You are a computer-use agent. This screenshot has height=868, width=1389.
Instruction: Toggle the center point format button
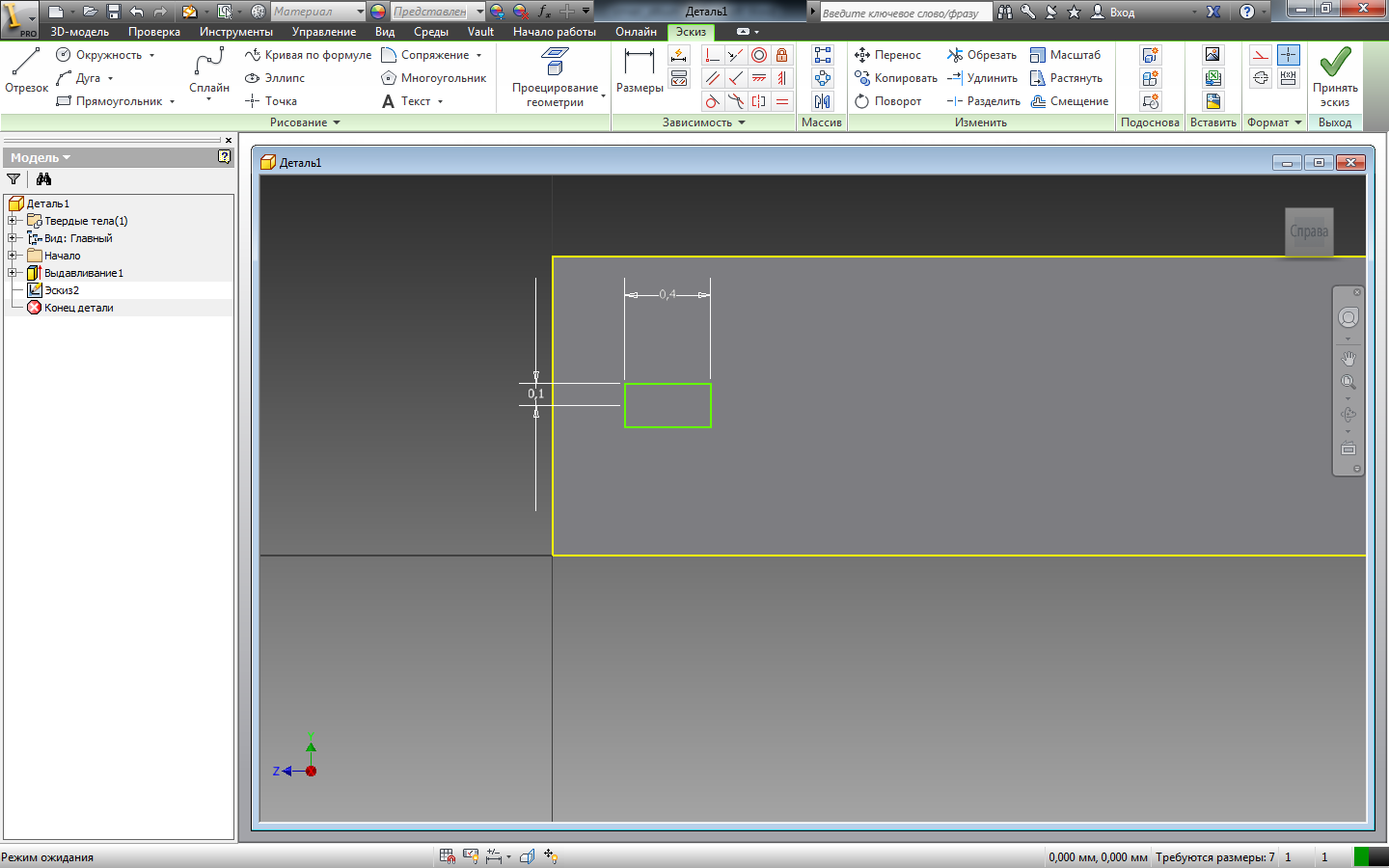[1289, 55]
